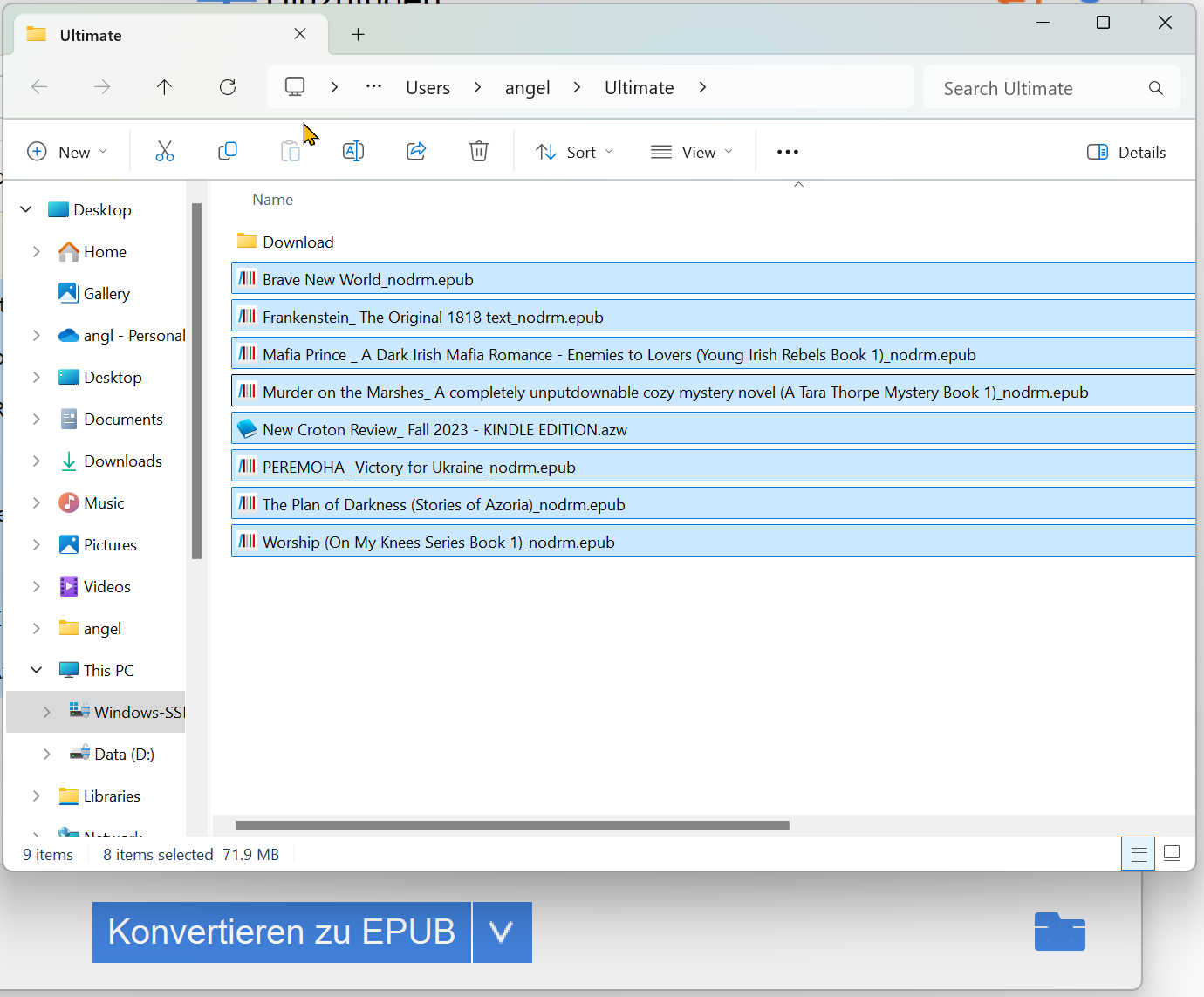Navigate back with the left arrow

point(39,87)
